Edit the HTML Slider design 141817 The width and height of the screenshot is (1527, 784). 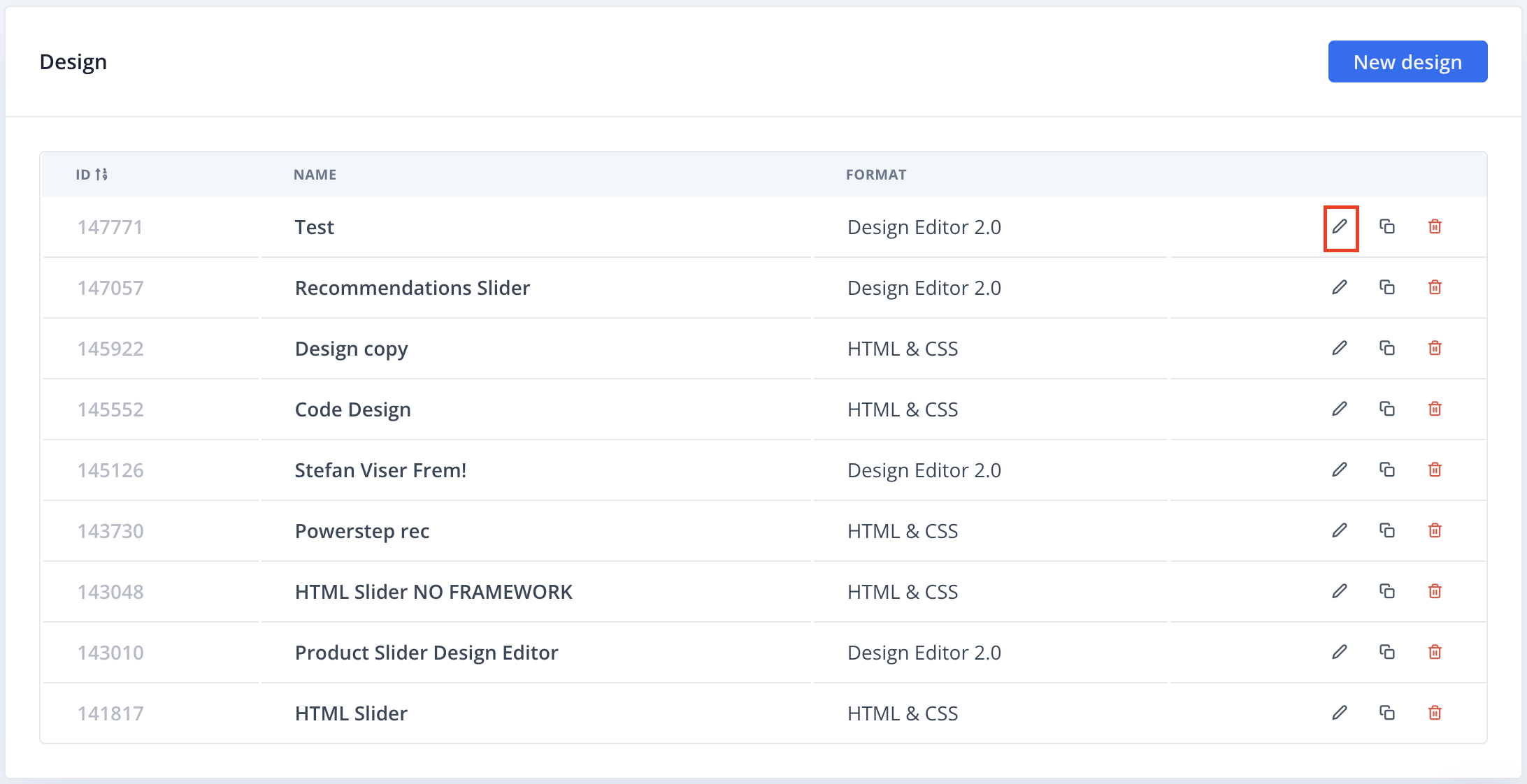pyautogui.click(x=1340, y=713)
